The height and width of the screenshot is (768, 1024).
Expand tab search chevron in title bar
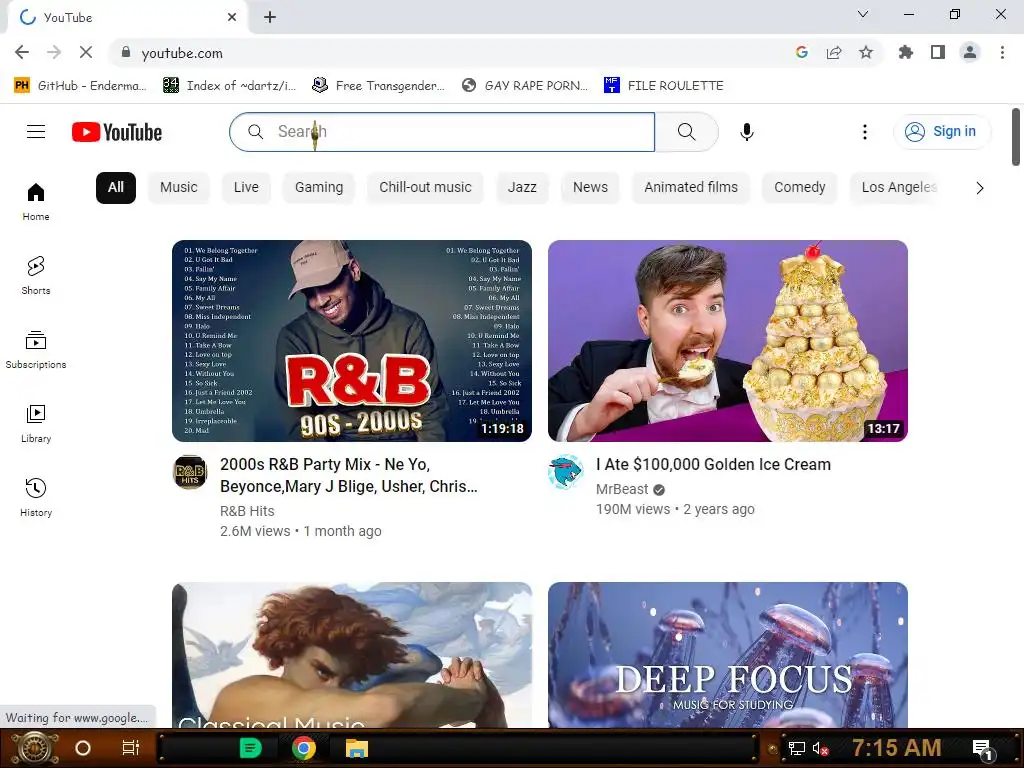[x=863, y=14]
